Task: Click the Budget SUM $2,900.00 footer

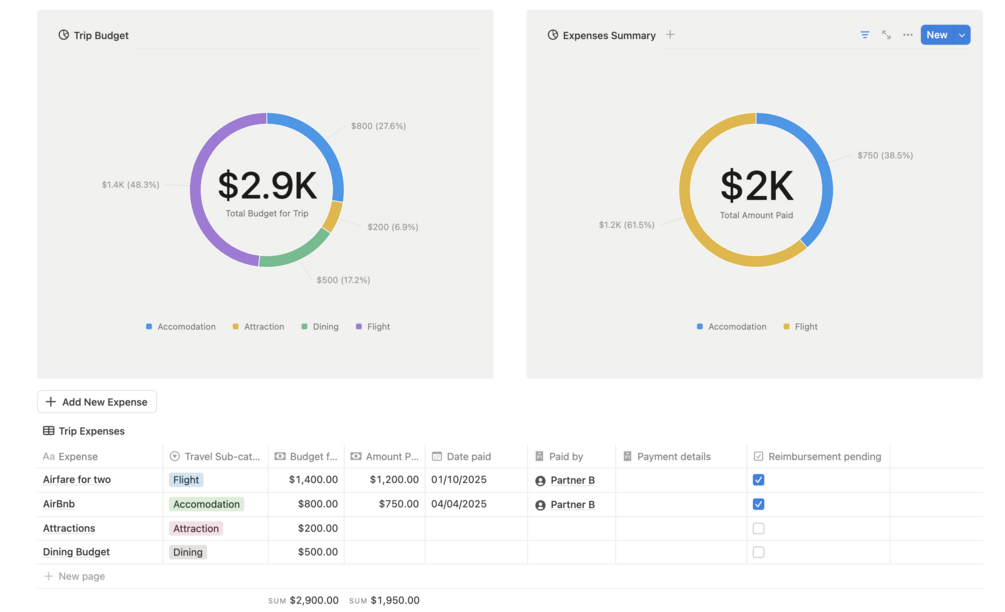Action: (x=303, y=600)
